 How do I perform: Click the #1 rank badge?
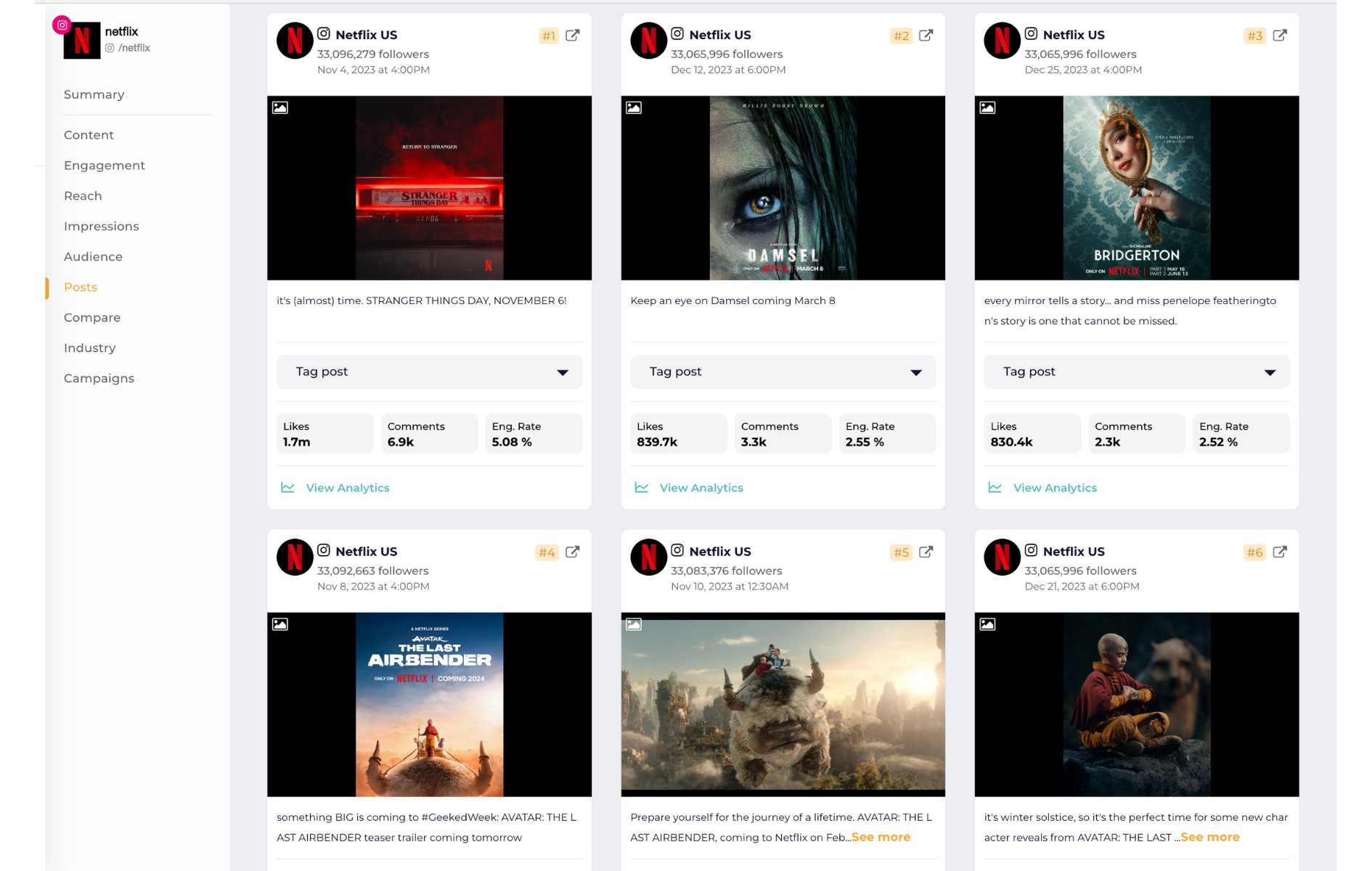pyautogui.click(x=549, y=36)
